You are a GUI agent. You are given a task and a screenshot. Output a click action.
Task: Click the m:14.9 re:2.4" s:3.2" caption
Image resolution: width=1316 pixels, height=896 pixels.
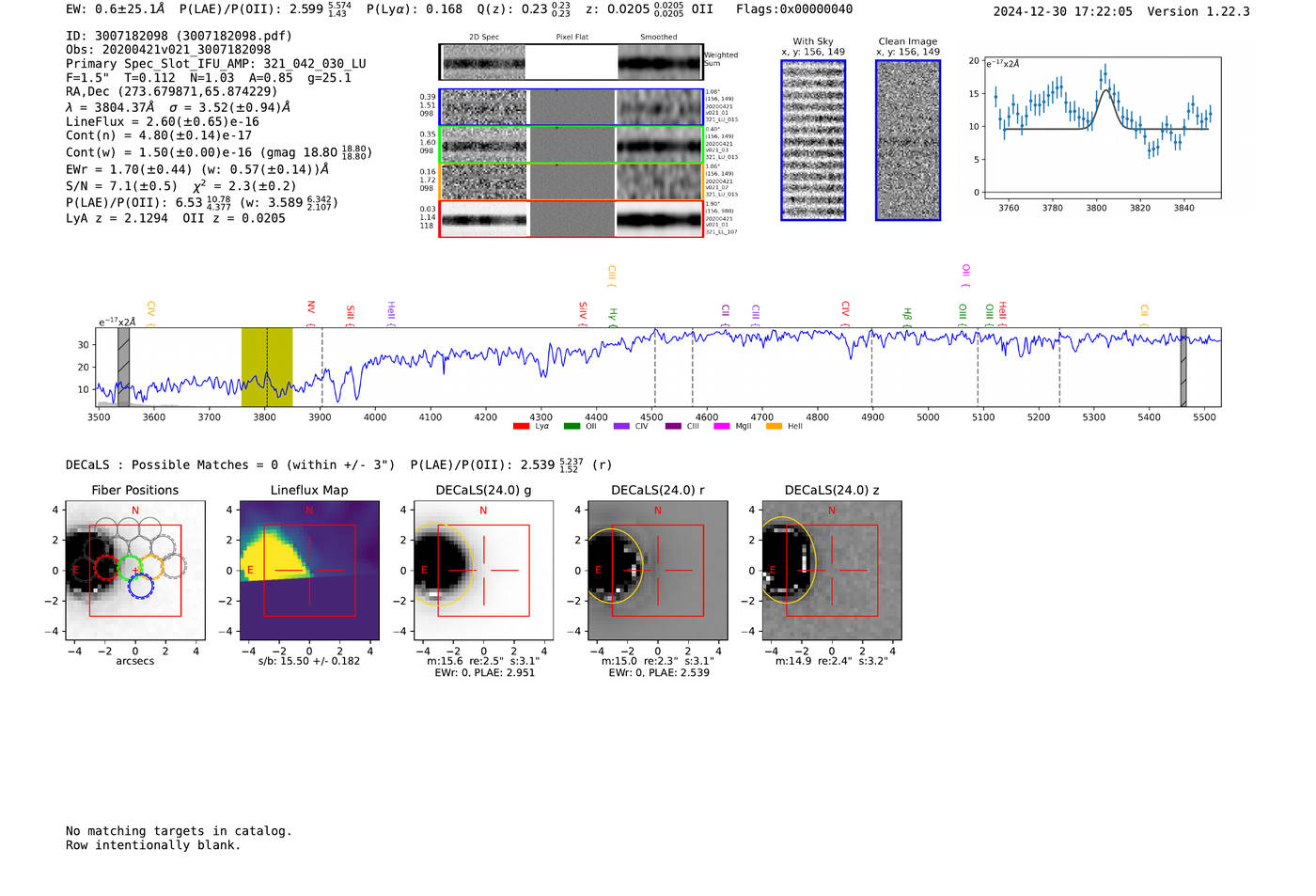tap(832, 661)
